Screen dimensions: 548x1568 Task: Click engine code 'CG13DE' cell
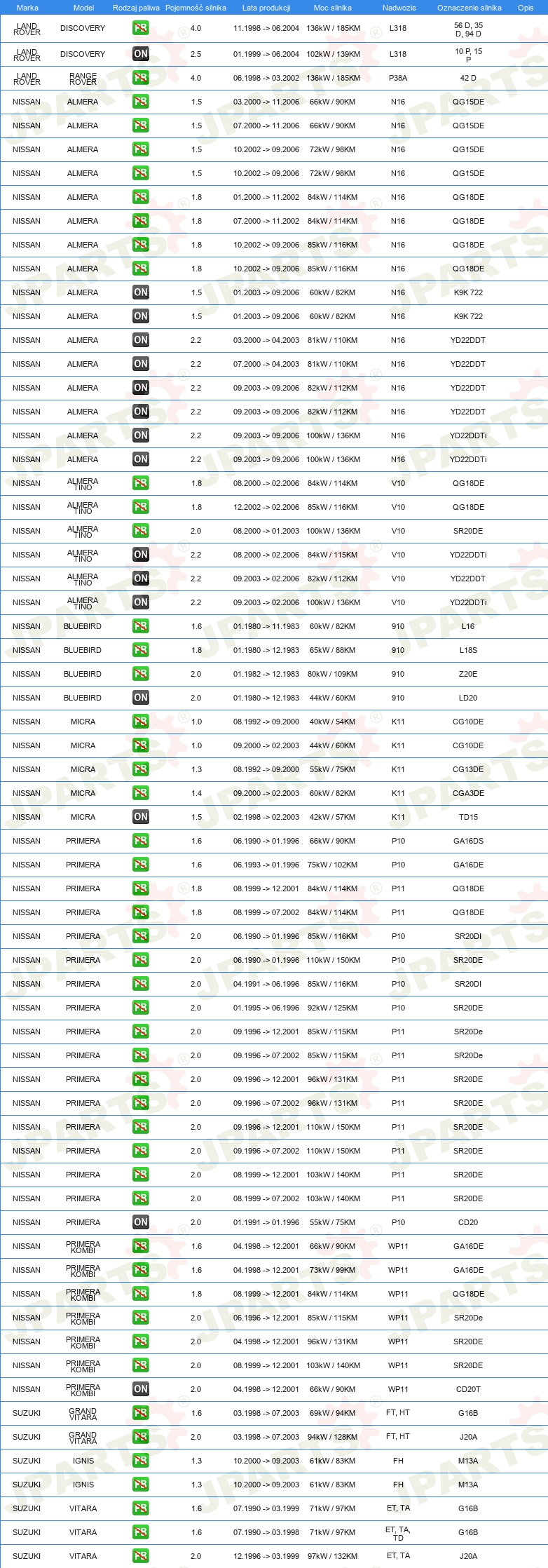pos(468,769)
